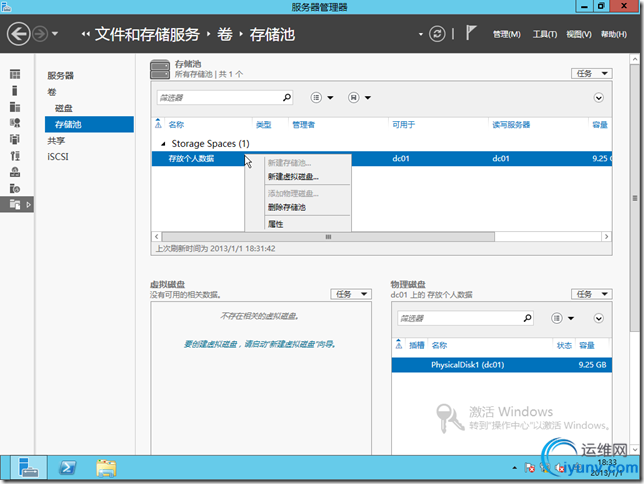Select the PhysicalDisk1 (dc01) row

[x=501, y=365]
